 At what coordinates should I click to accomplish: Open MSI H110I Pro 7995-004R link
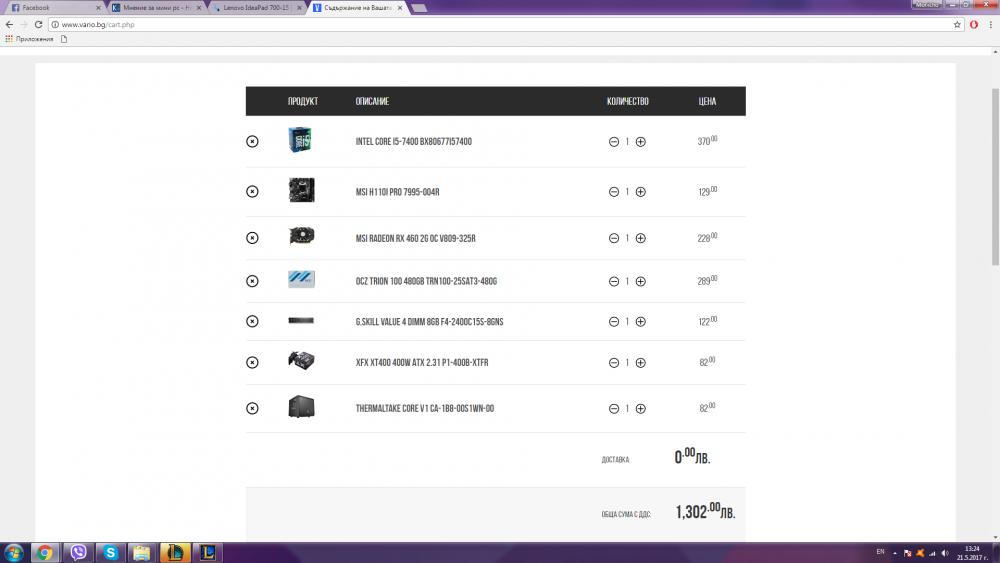pyautogui.click(x=397, y=192)
